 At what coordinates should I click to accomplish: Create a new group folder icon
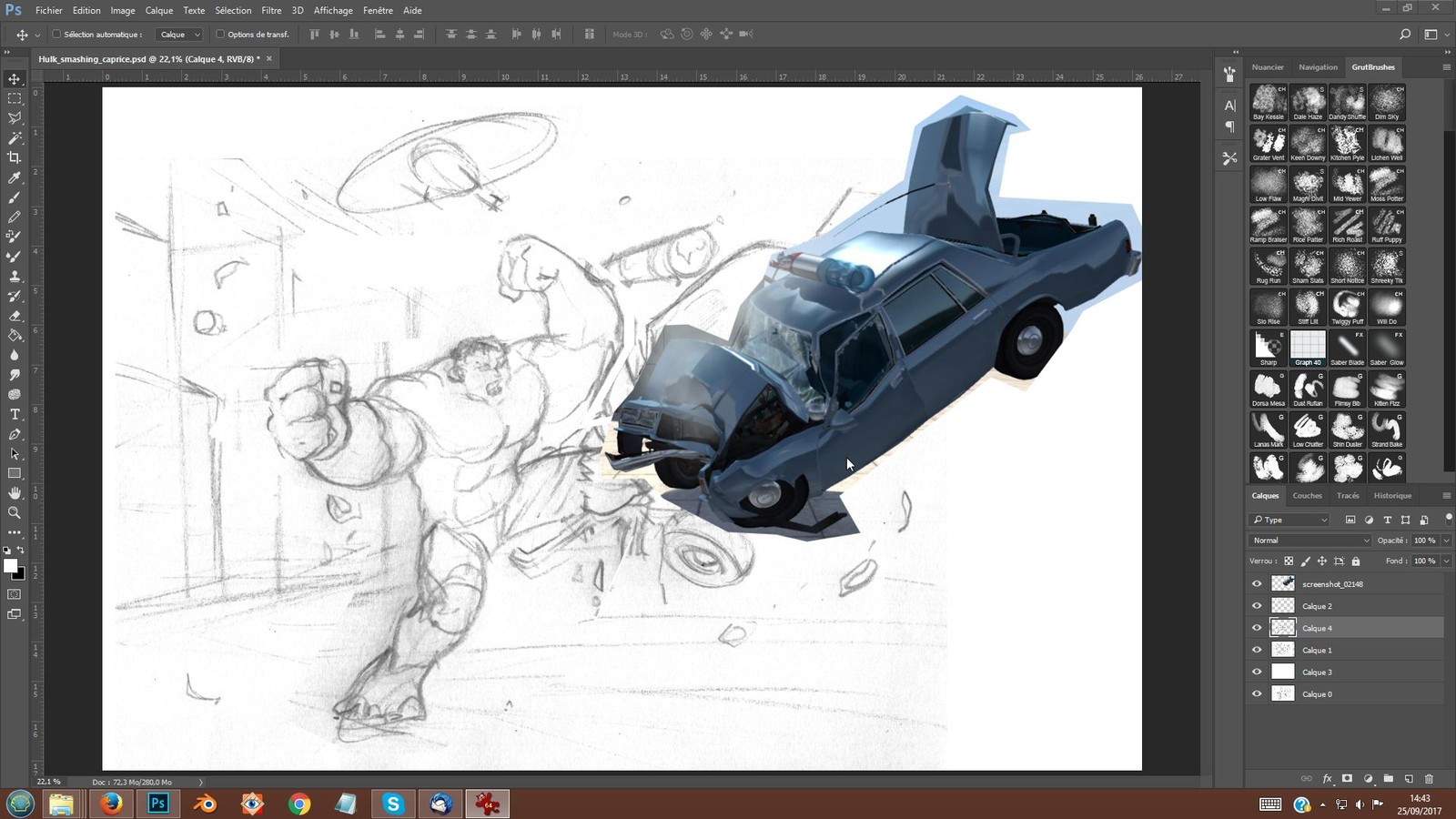point(1389,779)
